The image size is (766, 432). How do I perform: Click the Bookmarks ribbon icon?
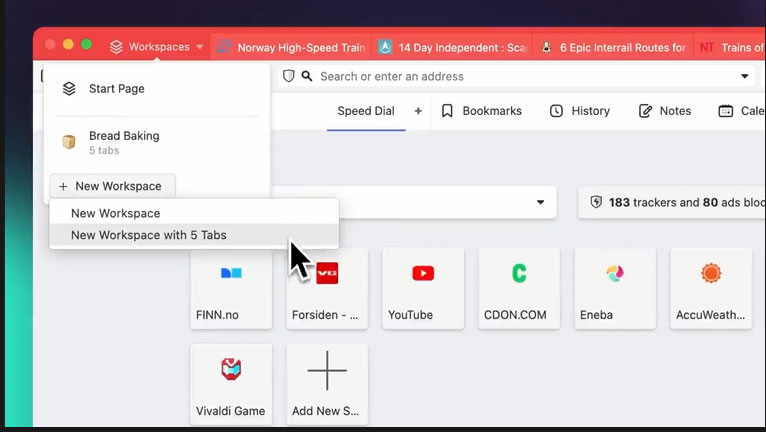[447, 111]
